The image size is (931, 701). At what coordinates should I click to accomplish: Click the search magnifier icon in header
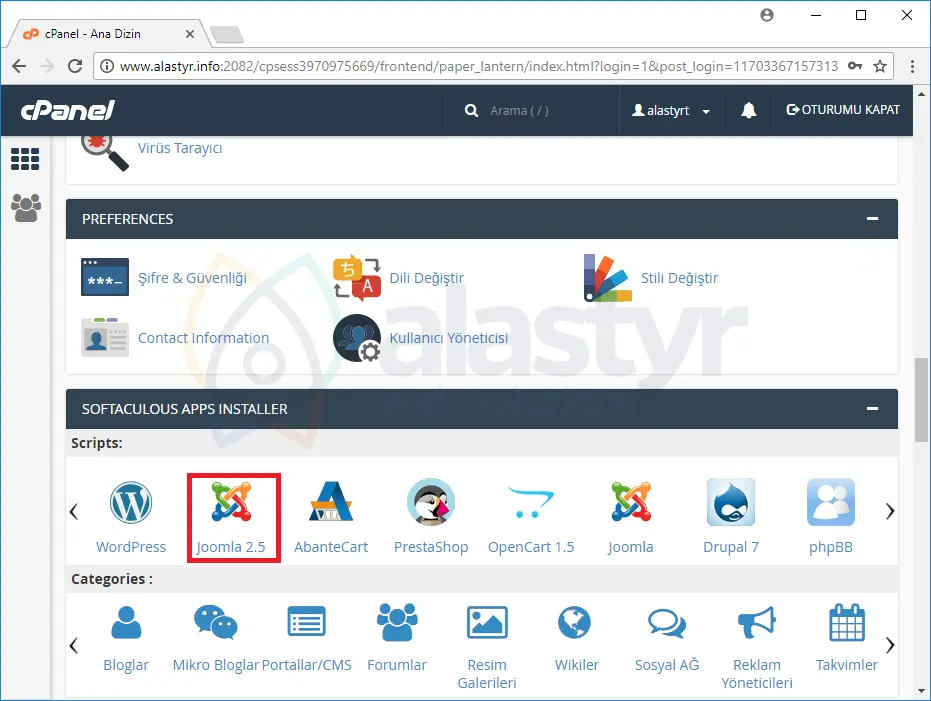click(471, 110)
